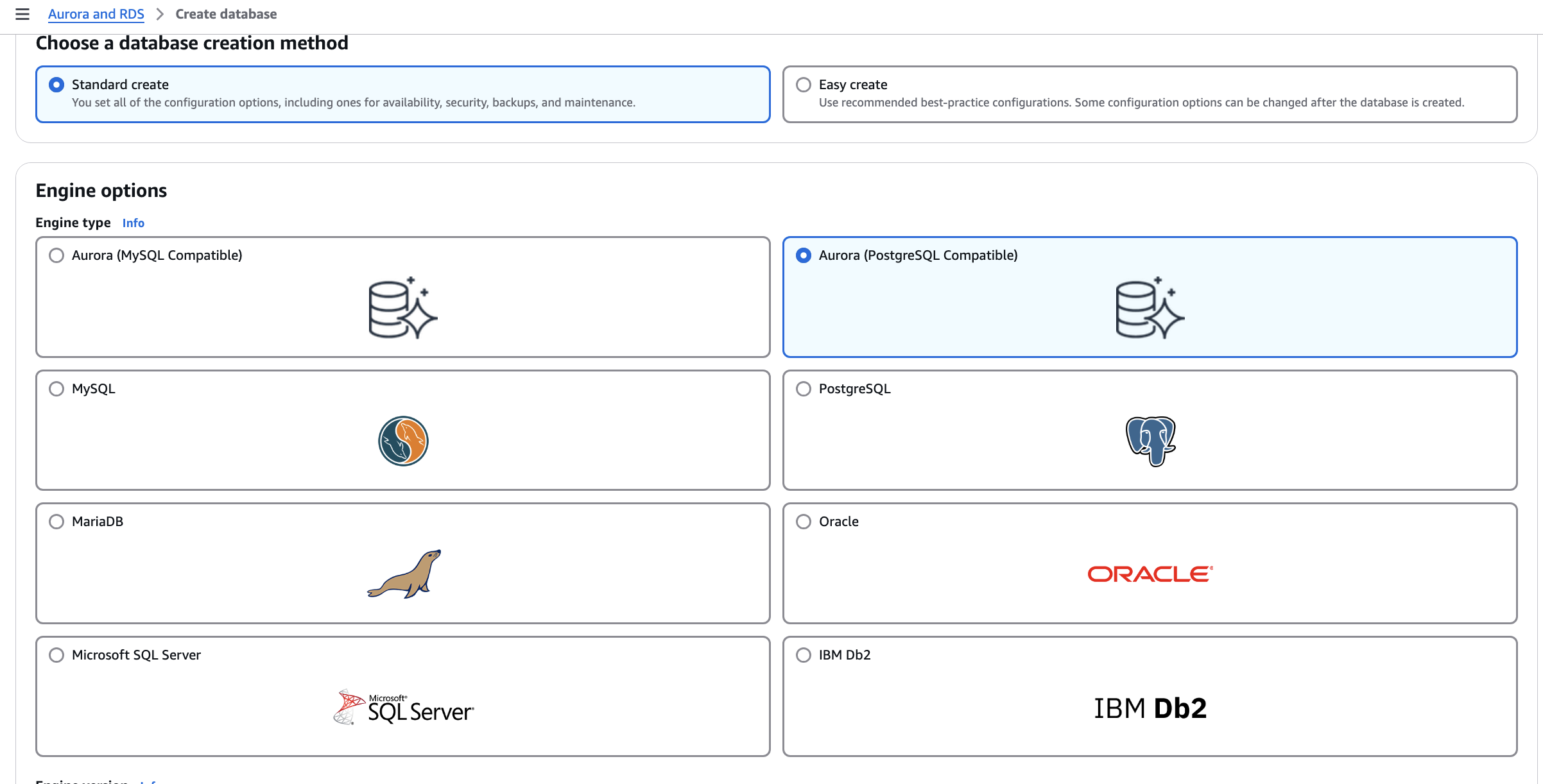The width and height of the screenshot is (1543, 784).
Task: Click the Microsoft SQL Server logo
Action: click(404, 707)
